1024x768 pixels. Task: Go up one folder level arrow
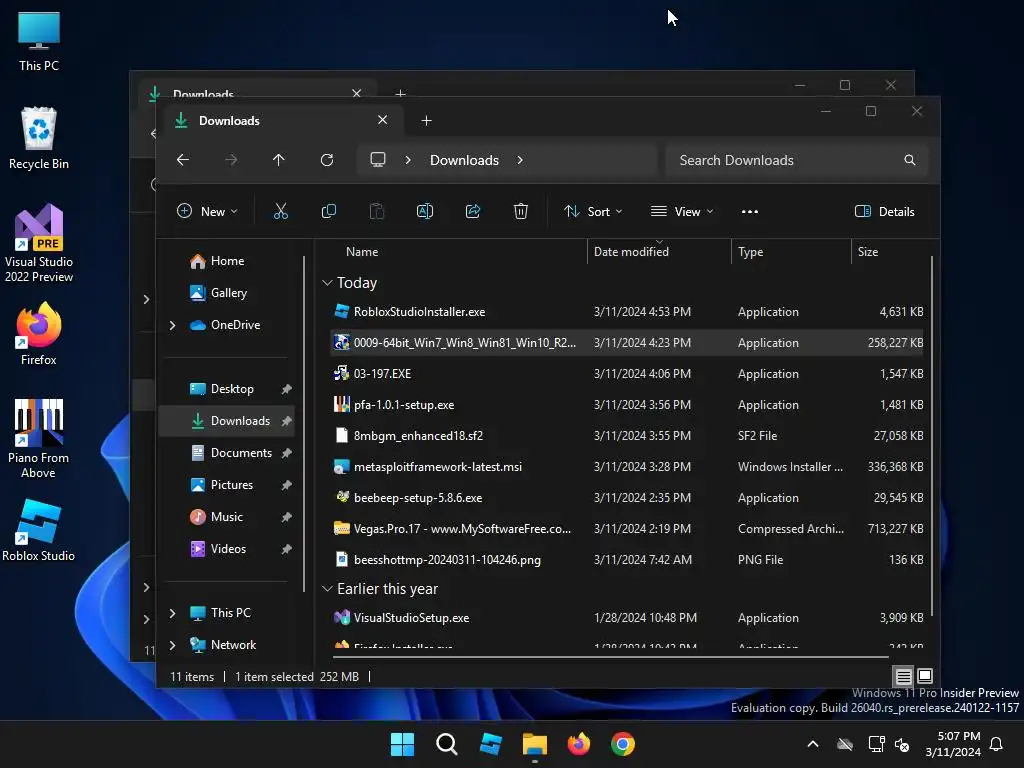pos(279,160)
